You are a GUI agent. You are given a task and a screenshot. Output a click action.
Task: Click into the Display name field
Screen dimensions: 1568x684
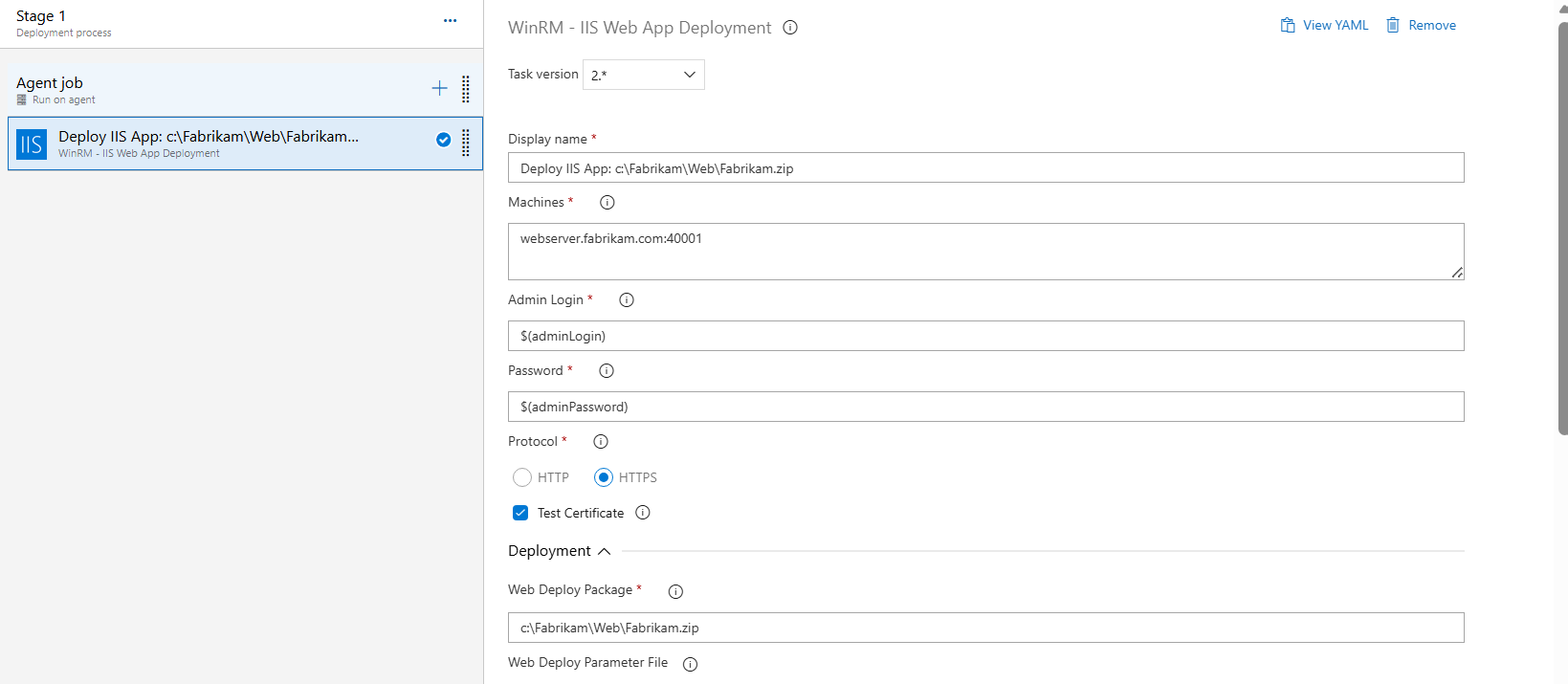pyautogui.click(x=985, y=167)
